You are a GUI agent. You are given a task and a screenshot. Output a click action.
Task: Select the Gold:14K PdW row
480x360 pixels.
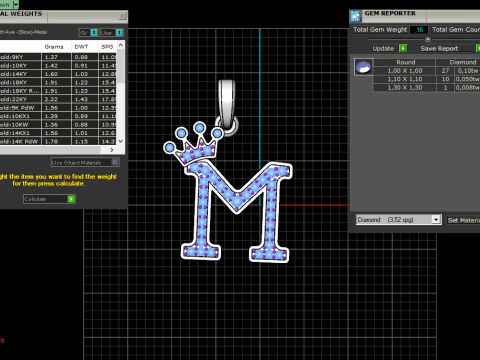[58, 141]
